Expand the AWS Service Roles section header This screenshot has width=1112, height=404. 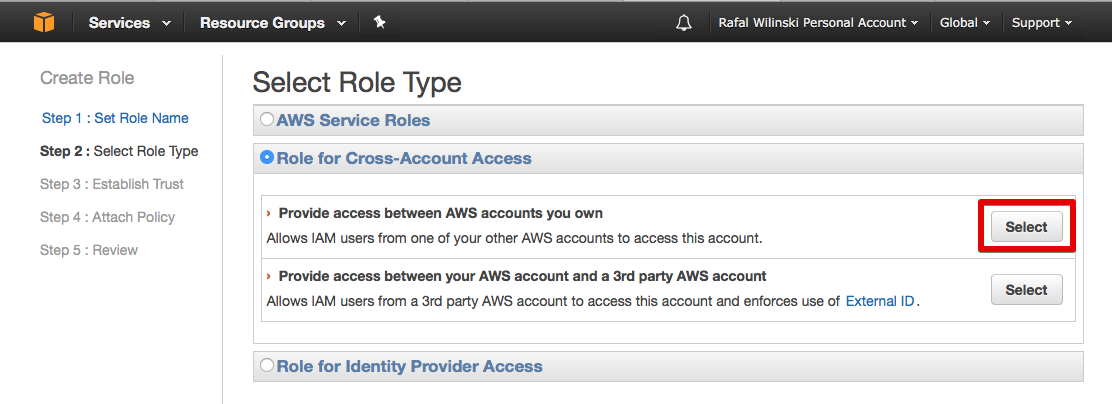coord(353,120)
